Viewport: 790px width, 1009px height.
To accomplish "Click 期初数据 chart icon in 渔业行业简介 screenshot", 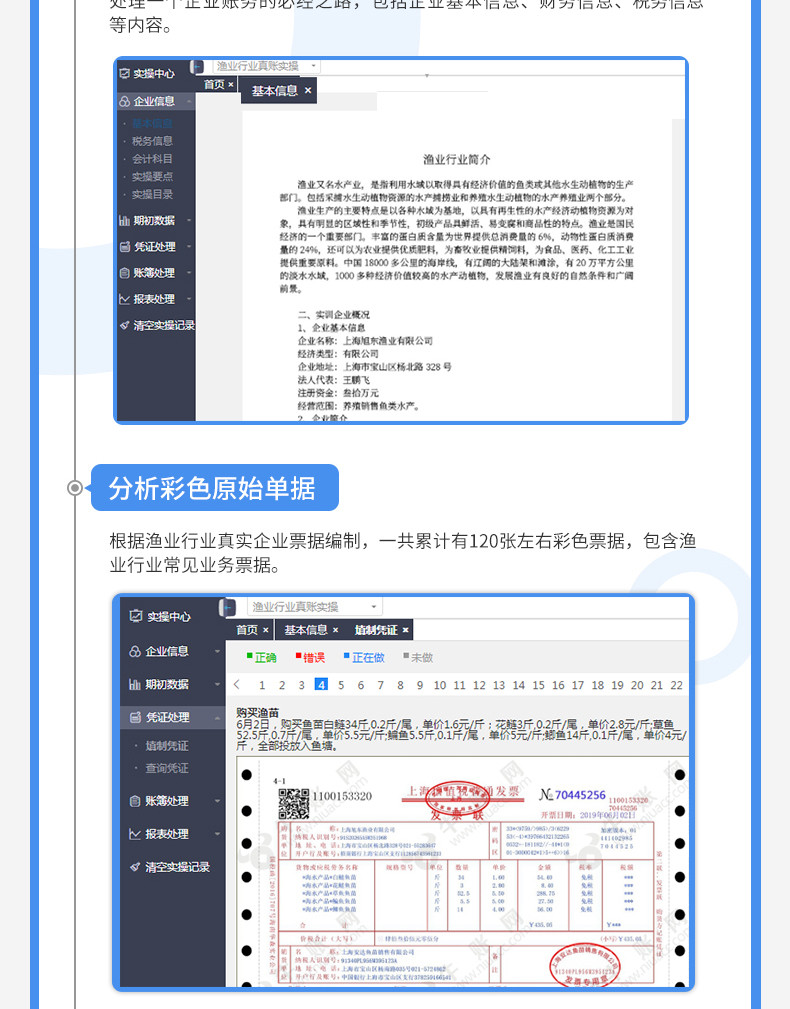I will 124,220.
